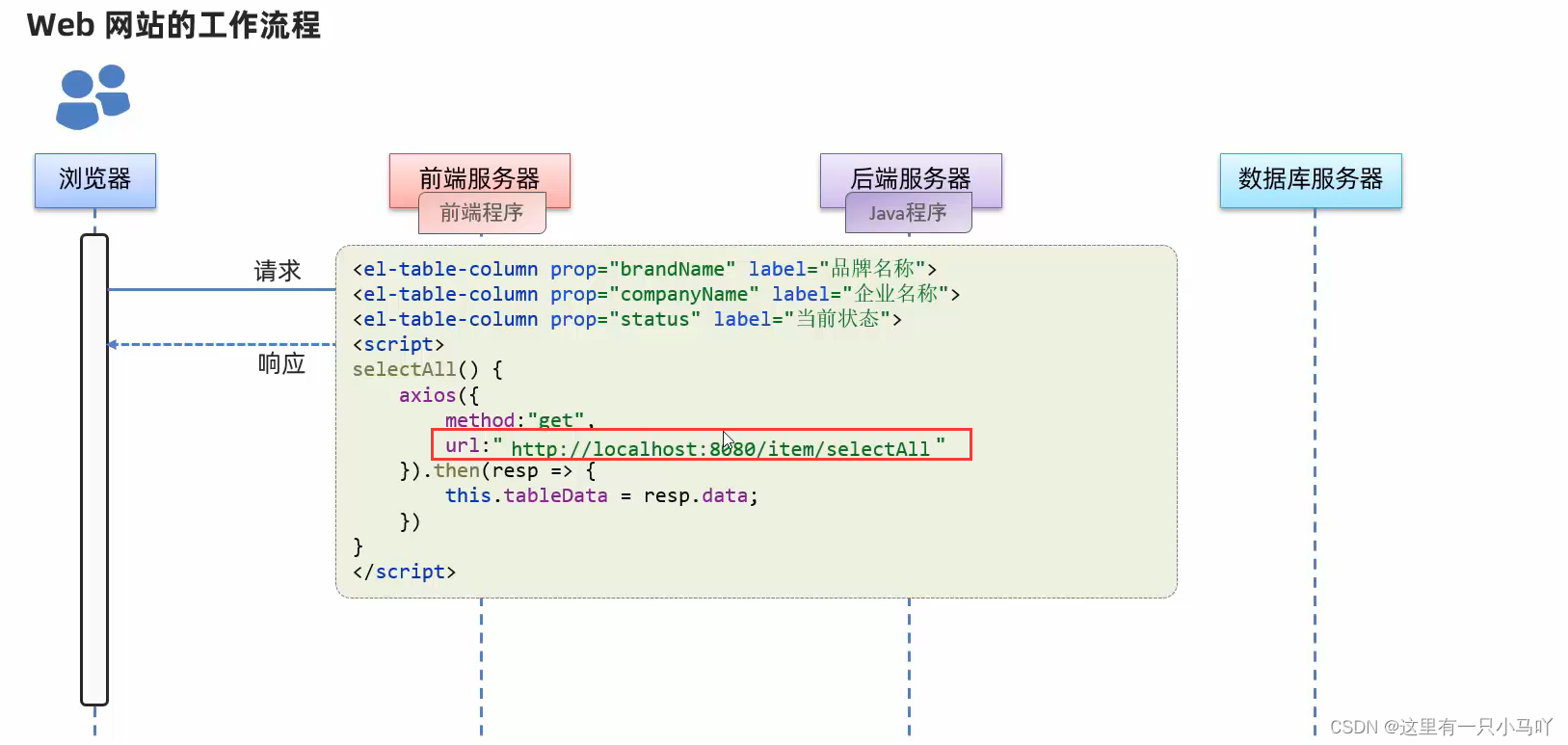Click the localhost:8080/item/selectAll url text
The height and width of the screenshot is (745, 1568).
720,448
